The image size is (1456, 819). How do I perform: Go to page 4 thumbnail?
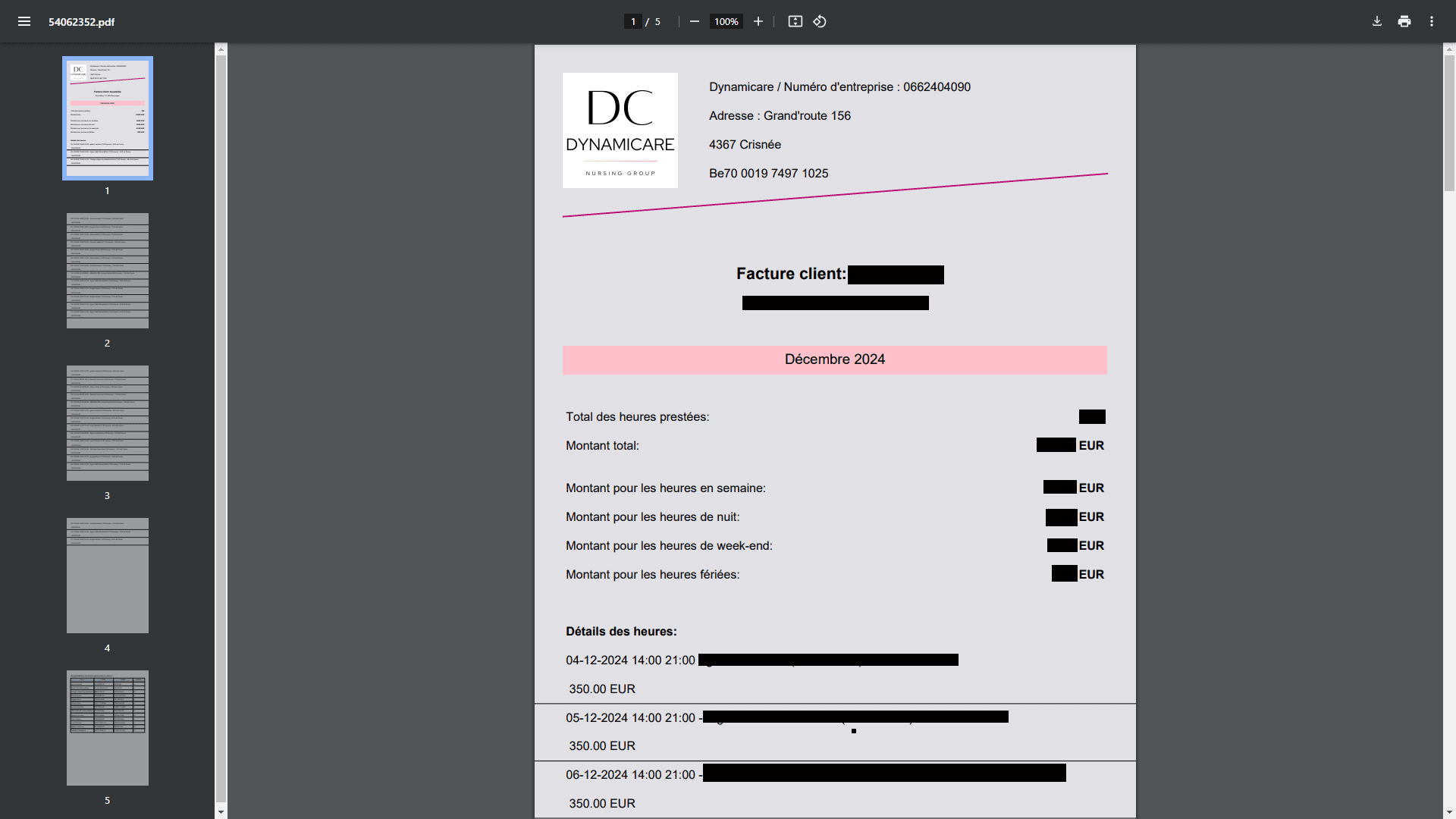[108, 576]
